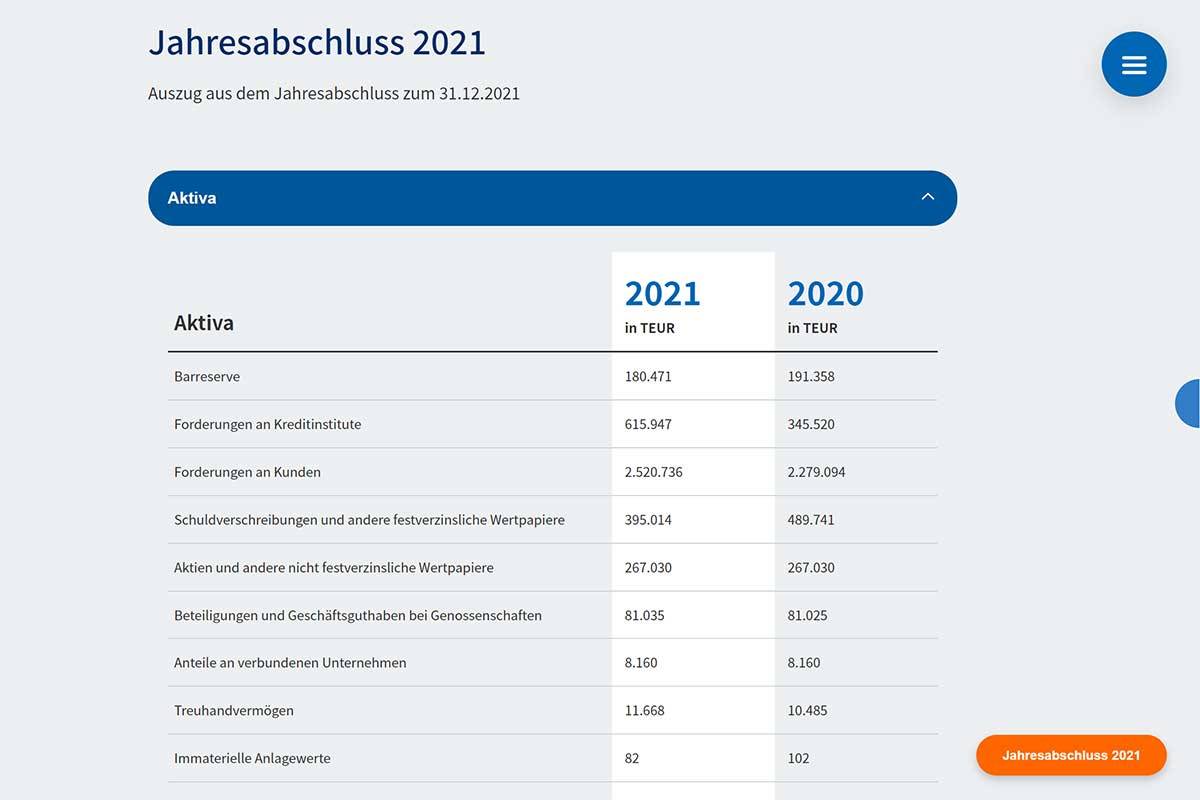Select the Jahresabschluss 2021 page heading
This screenshot has height=800, width=1200.
click(317, 43)
